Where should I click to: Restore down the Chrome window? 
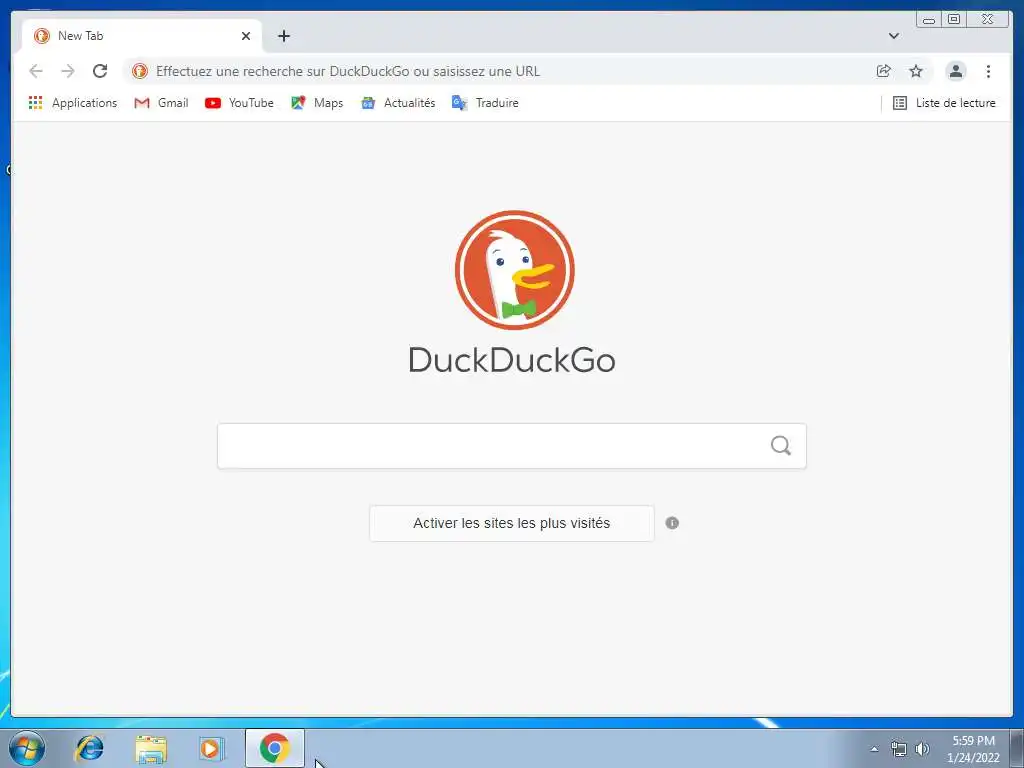[954, 19]
